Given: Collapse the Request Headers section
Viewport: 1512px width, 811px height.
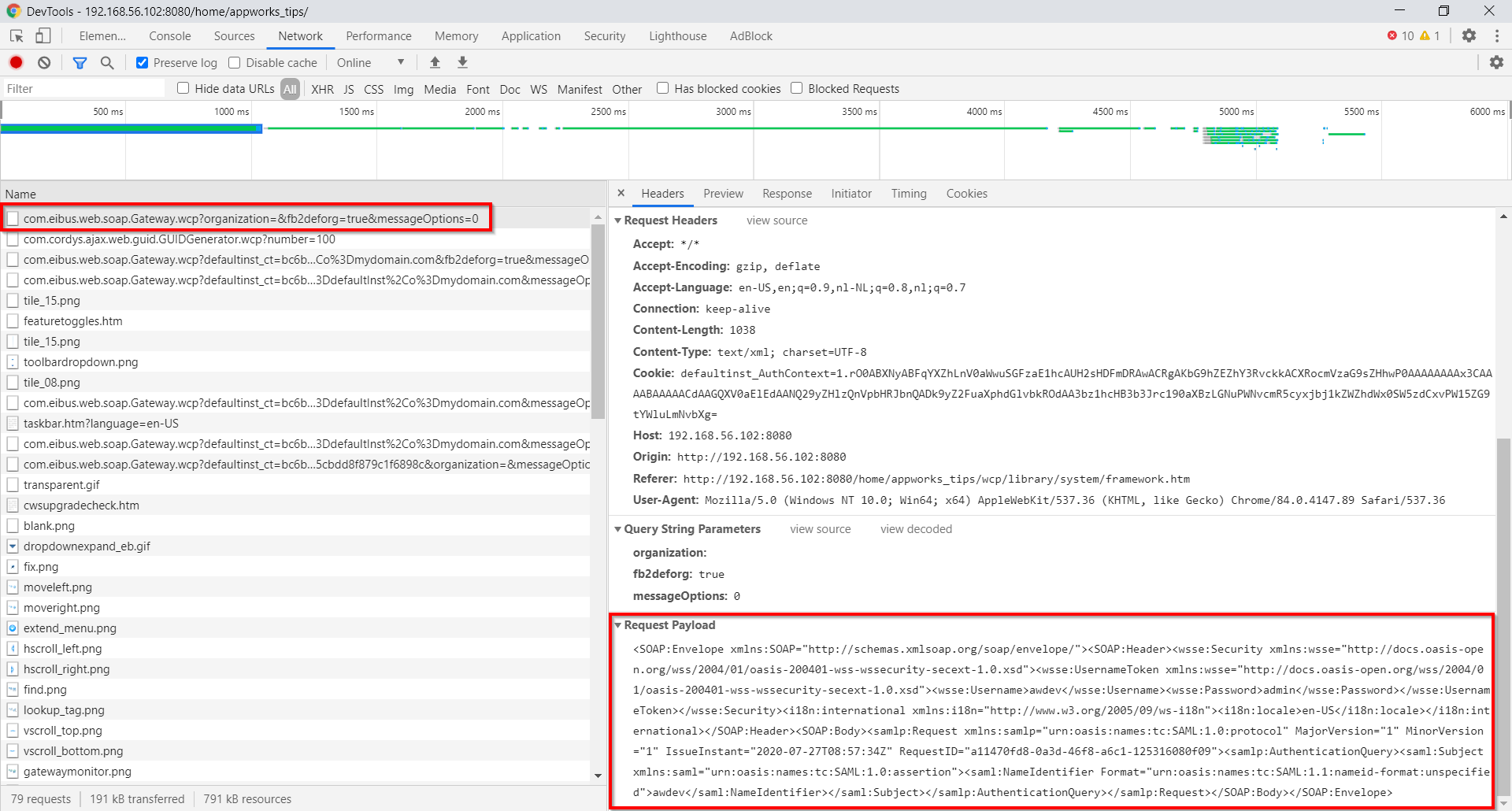Looking at the screenshot, I should click(x=618, y=220).
